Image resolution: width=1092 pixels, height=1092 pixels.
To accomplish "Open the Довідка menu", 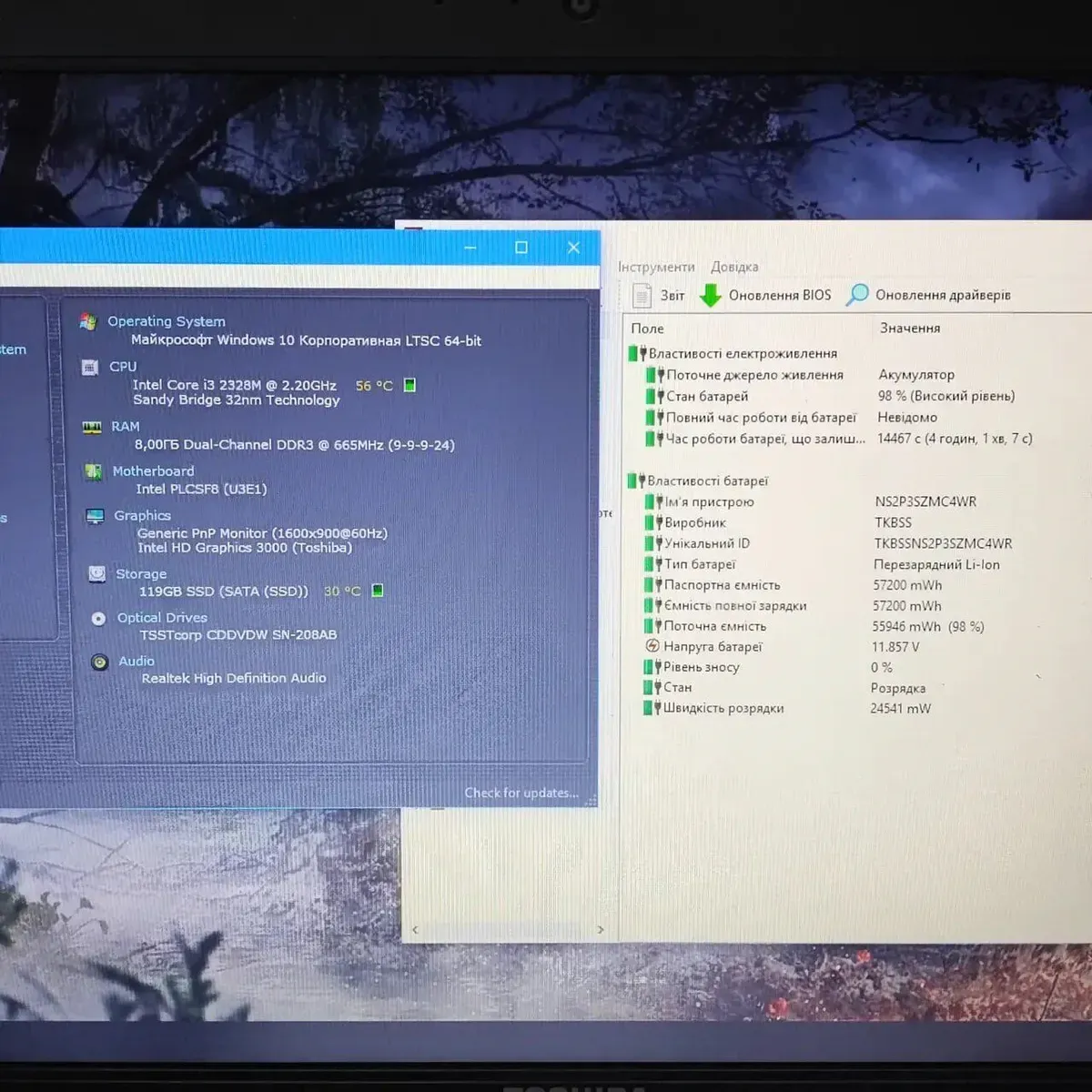I will pyautogui.click(x=734, y=267).
